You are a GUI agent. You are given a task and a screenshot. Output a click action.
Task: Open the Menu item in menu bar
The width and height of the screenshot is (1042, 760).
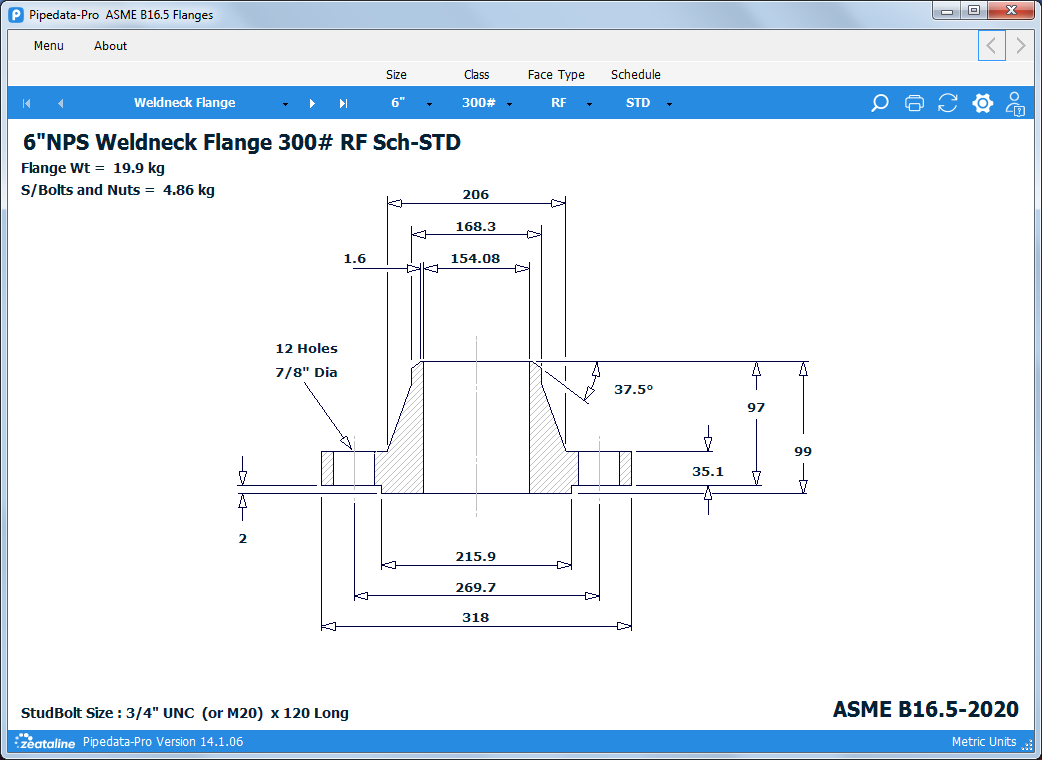[48, 46]
